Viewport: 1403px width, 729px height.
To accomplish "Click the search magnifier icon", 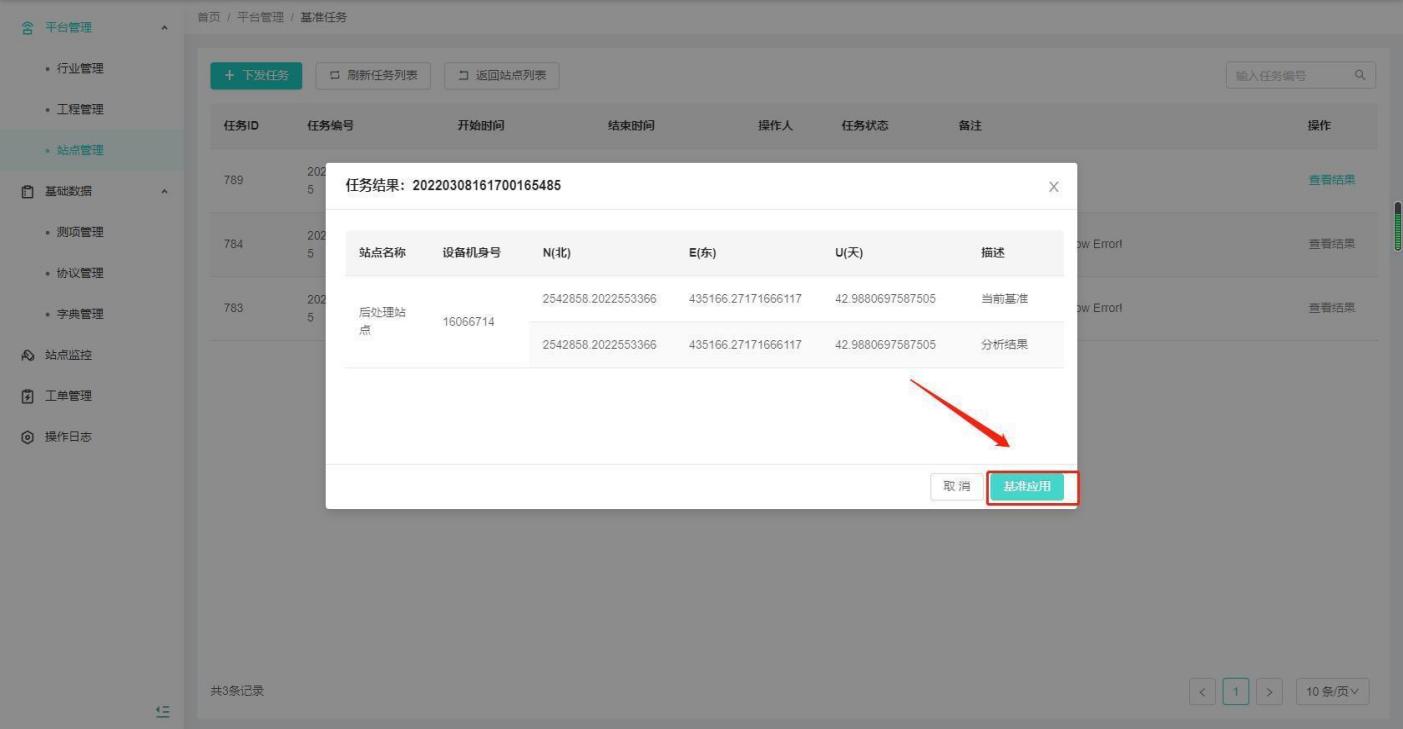I will [1359, 75].
